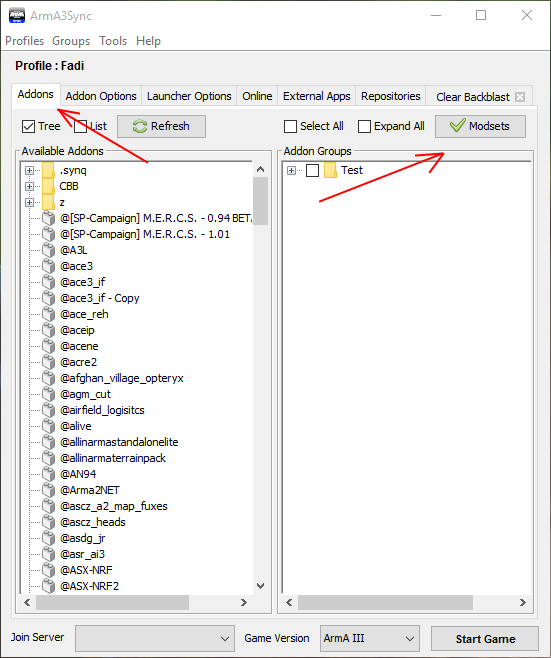Click the addon brick icon for @agm_cut
551x658 pixels.
click(49, 394)
